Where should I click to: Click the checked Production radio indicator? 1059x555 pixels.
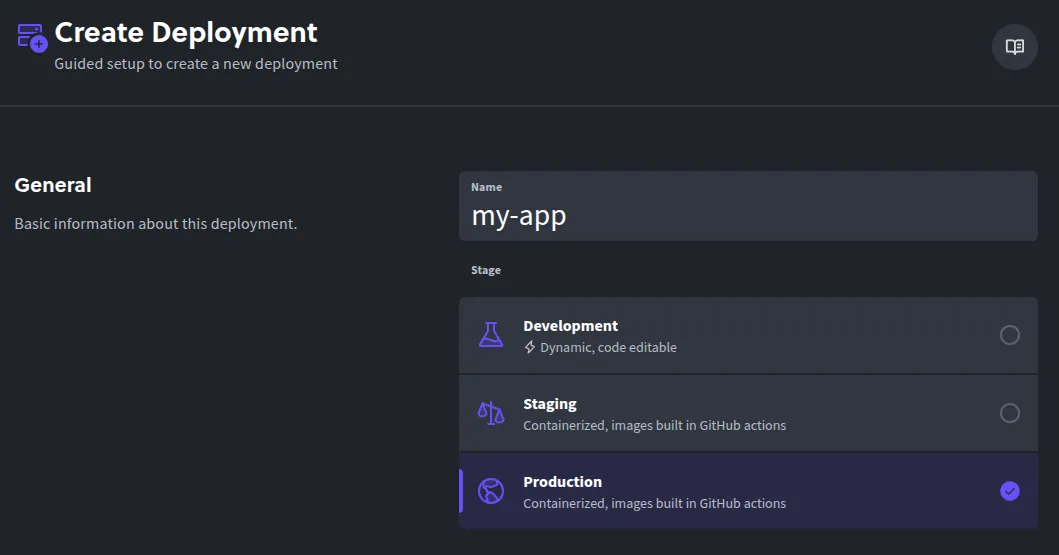point(1009,491)
